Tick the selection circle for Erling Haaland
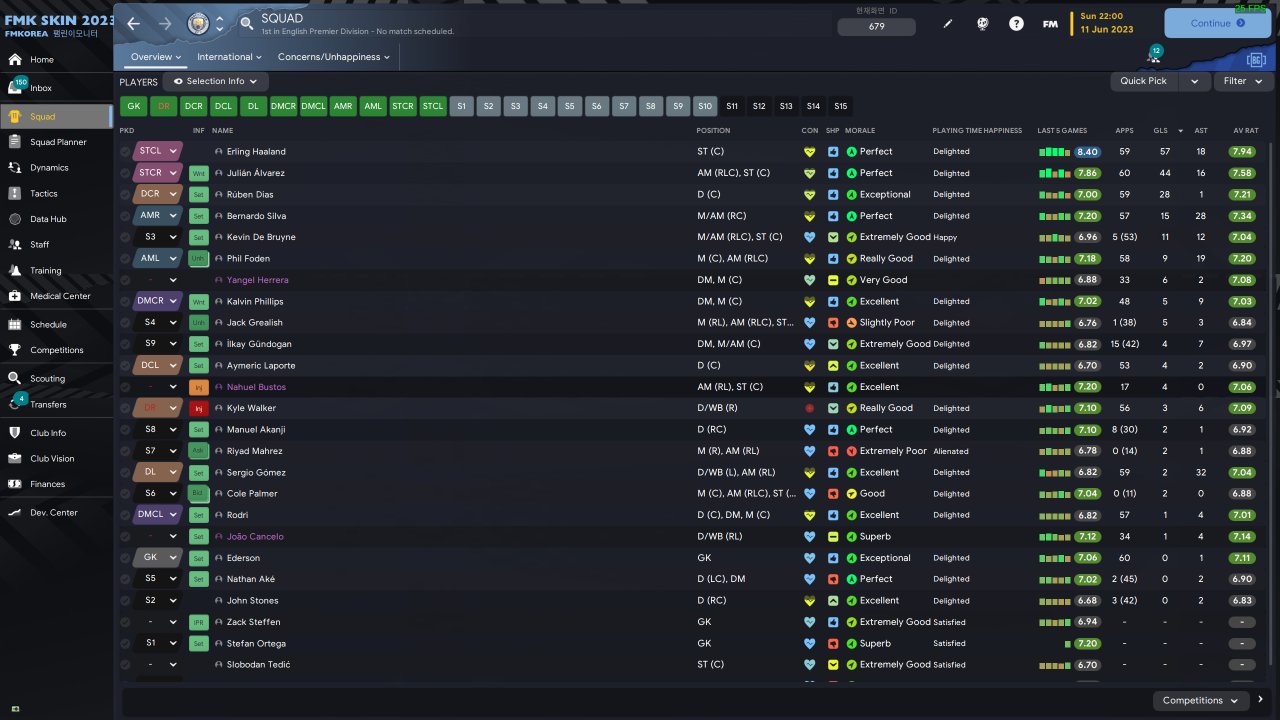The width and height of the screenshot is (1280, 720). point(125,152)
